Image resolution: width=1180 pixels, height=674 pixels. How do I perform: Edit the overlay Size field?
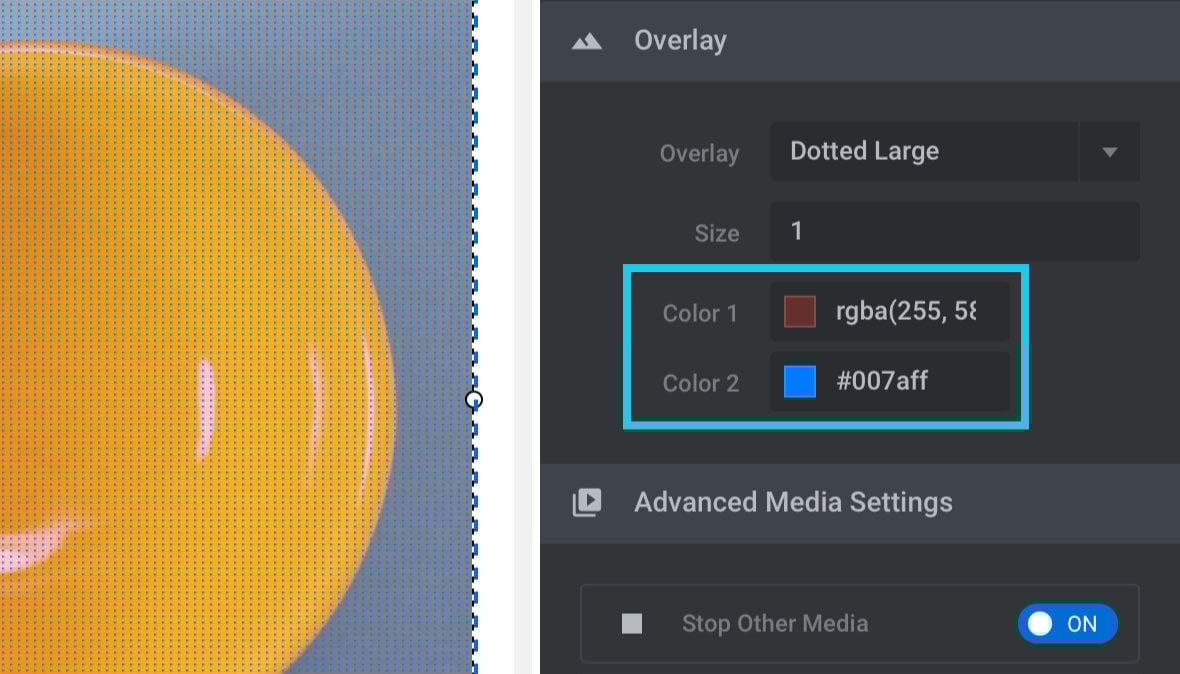[x=954, y=231]
